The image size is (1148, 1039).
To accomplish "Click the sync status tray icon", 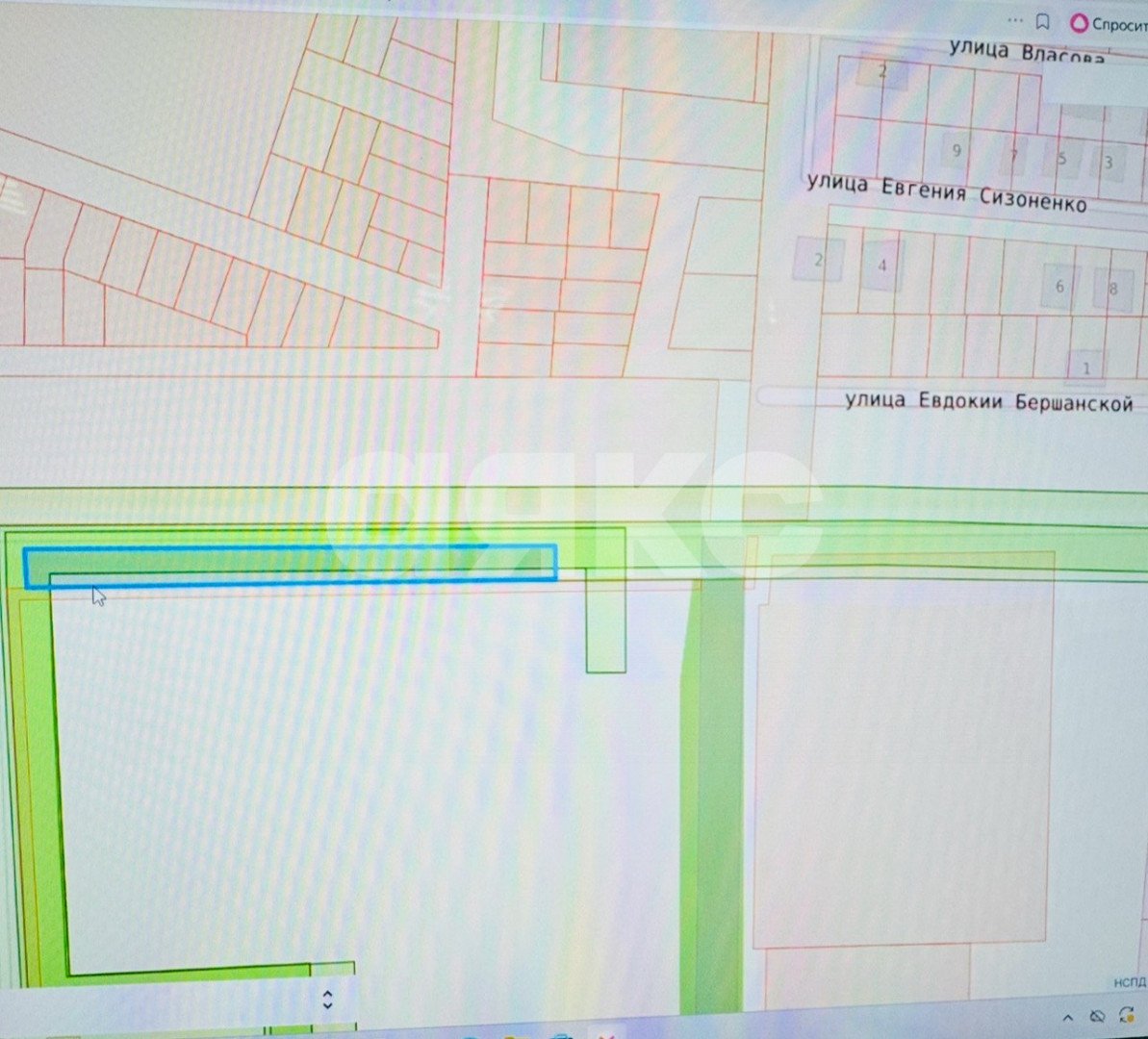I will (x=1127, y=1016).
